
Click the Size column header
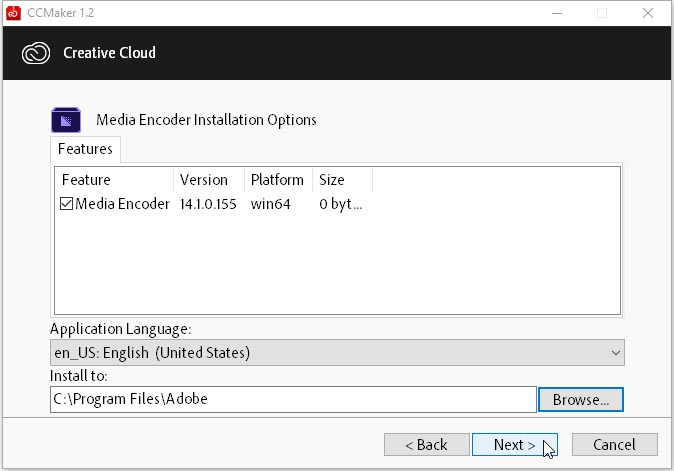[342, 180]
